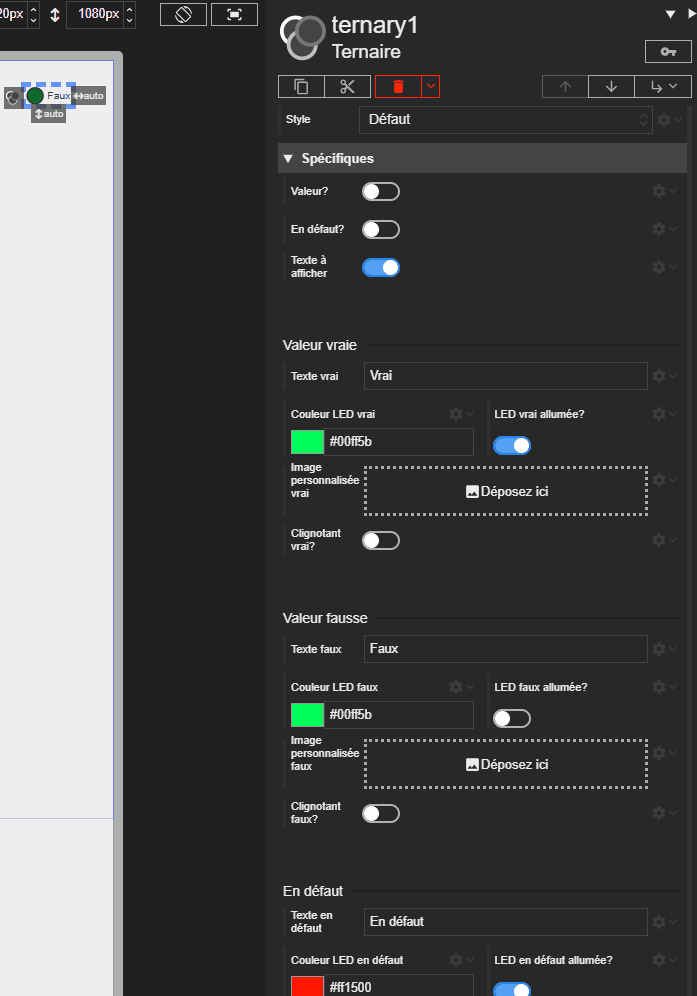Image resolution: width=697 pixels, height=996 pixels.
Task: Open gear options for Texte à afficher
Action: [x=665, y=267]
